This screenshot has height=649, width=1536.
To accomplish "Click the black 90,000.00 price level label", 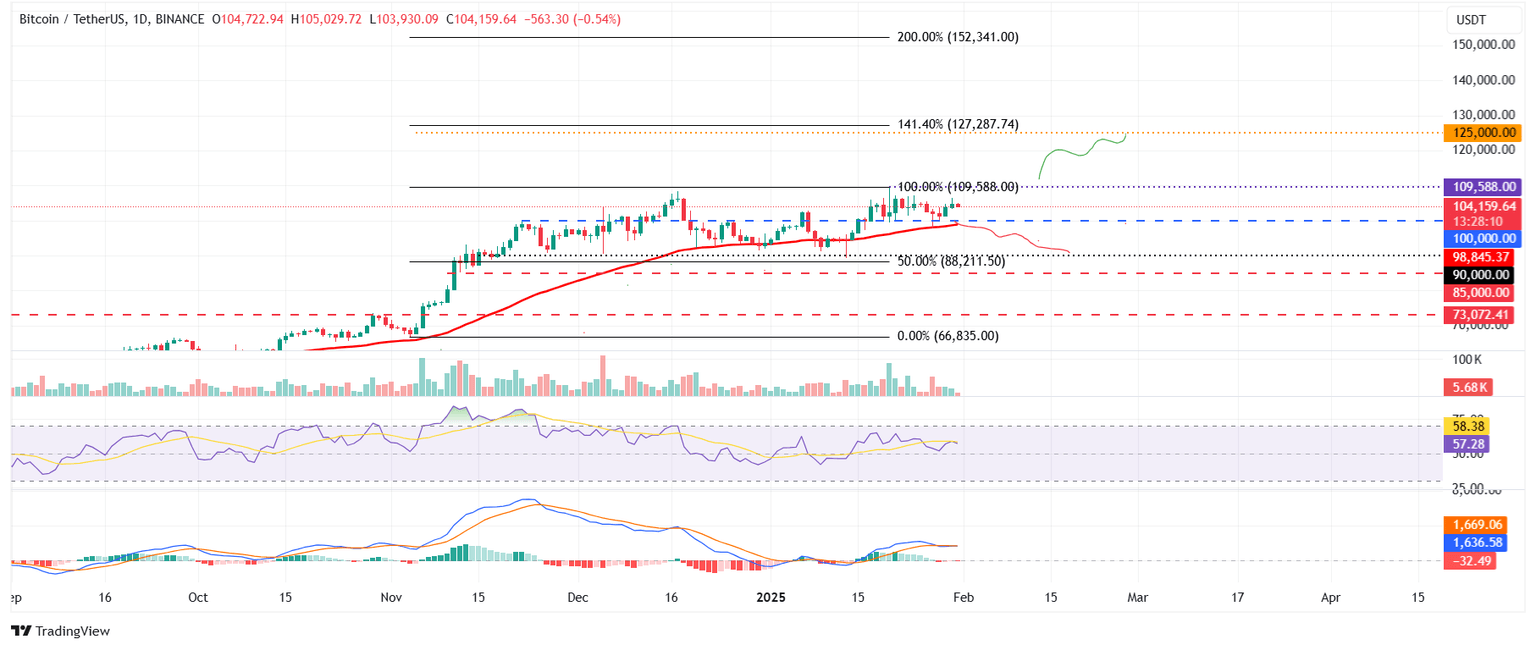I will point(1481,274).
